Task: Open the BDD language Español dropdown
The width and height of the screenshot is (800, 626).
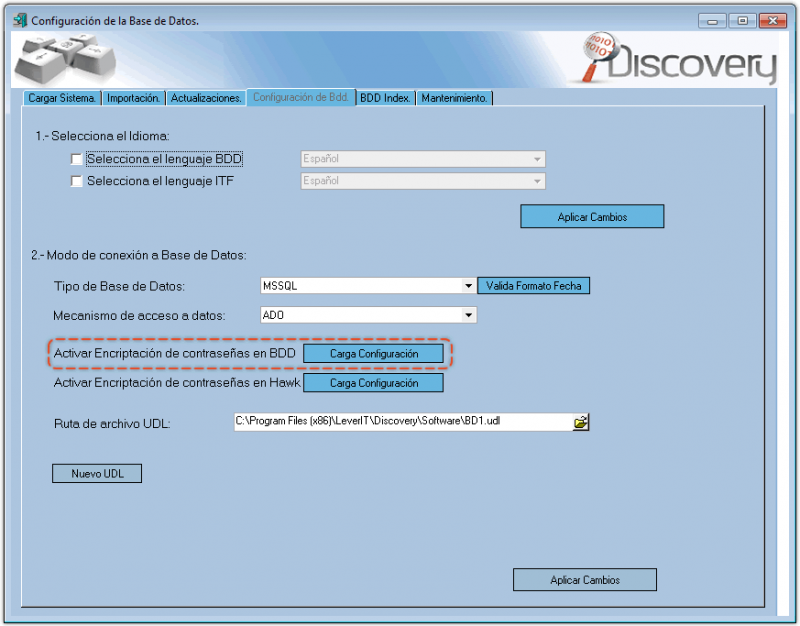Action: point(423,159)
